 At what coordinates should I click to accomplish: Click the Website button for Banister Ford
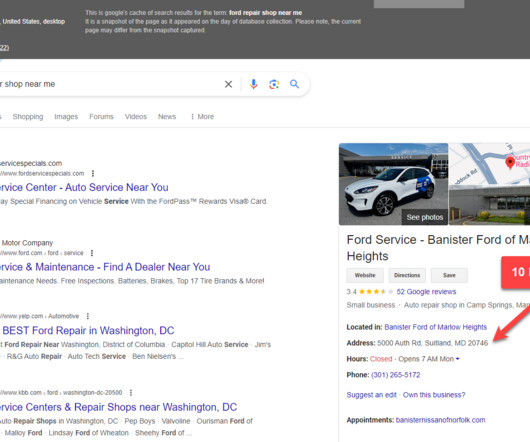coord(365,275)
